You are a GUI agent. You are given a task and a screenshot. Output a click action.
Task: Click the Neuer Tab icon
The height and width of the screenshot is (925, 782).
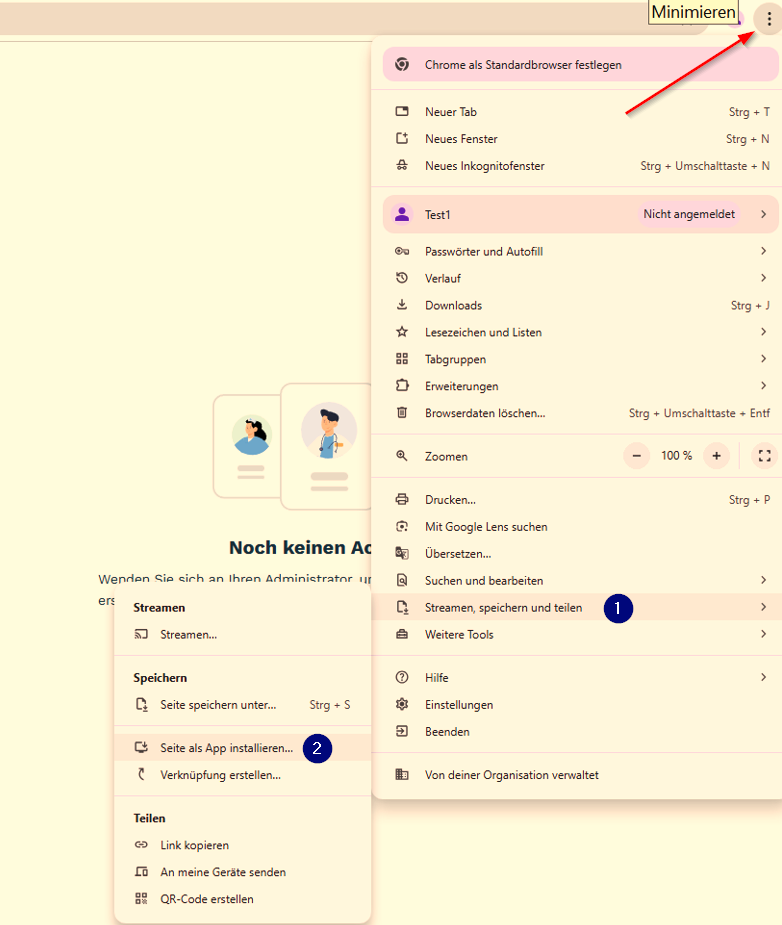point(402,111)
